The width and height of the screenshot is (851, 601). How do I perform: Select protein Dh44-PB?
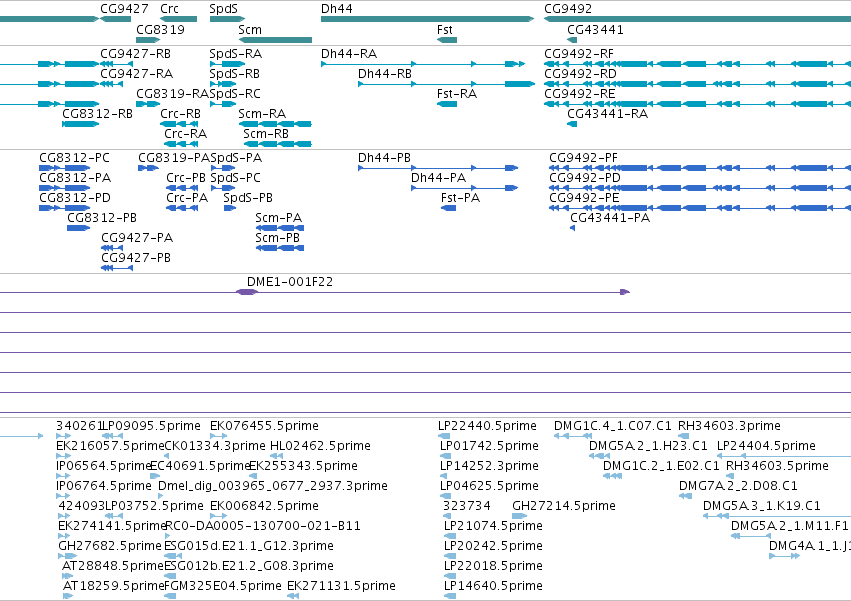[x=438, y=168]
